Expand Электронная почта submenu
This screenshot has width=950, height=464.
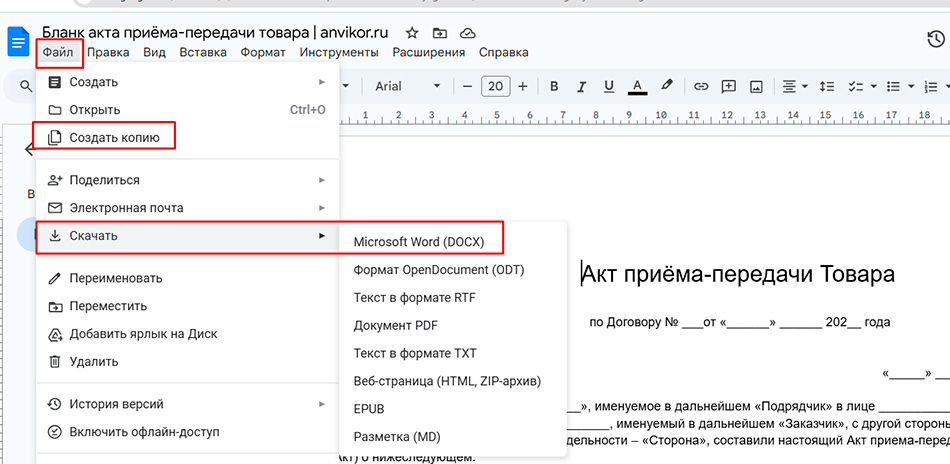(x=188, y=208)
